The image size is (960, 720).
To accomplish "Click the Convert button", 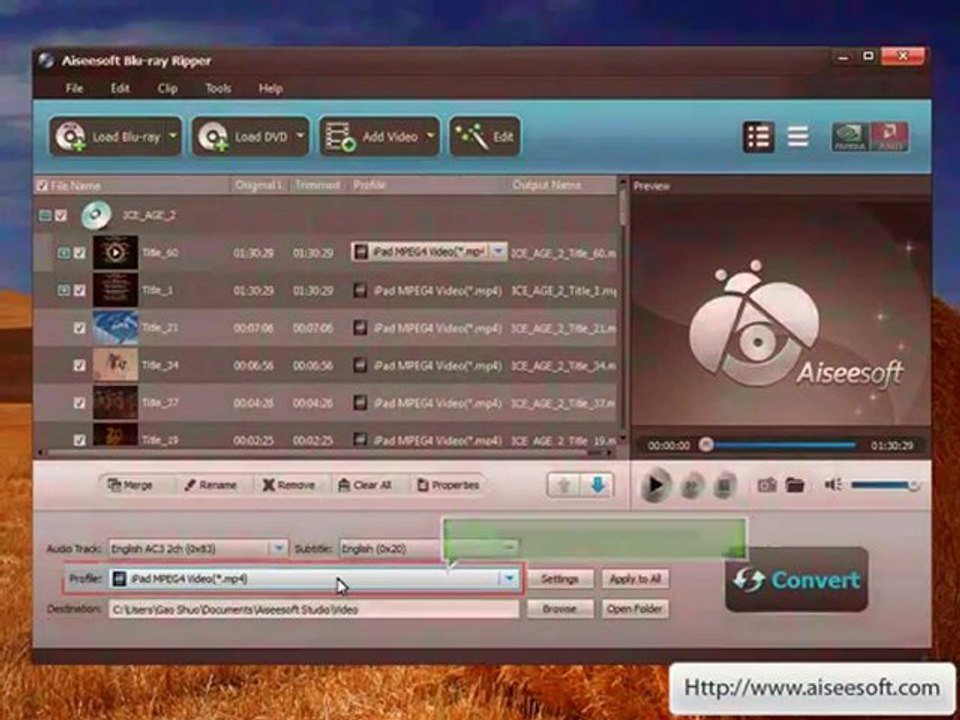I will point(797,579).
